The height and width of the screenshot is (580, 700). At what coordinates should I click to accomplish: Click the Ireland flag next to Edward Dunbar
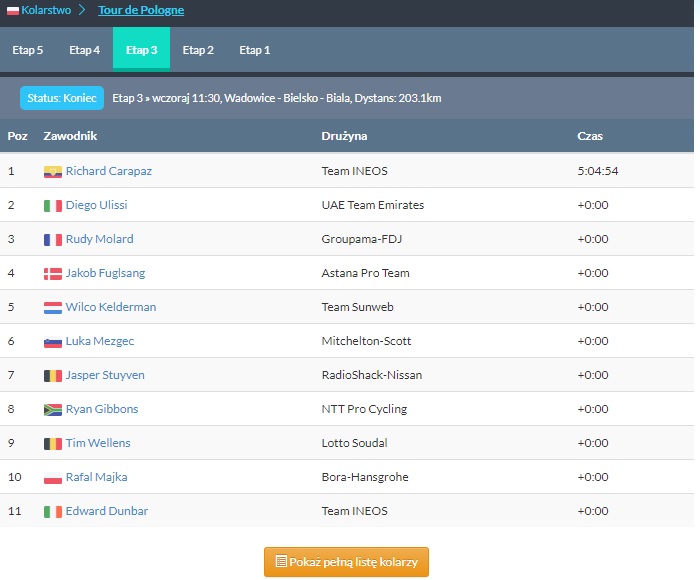point(53,512)
